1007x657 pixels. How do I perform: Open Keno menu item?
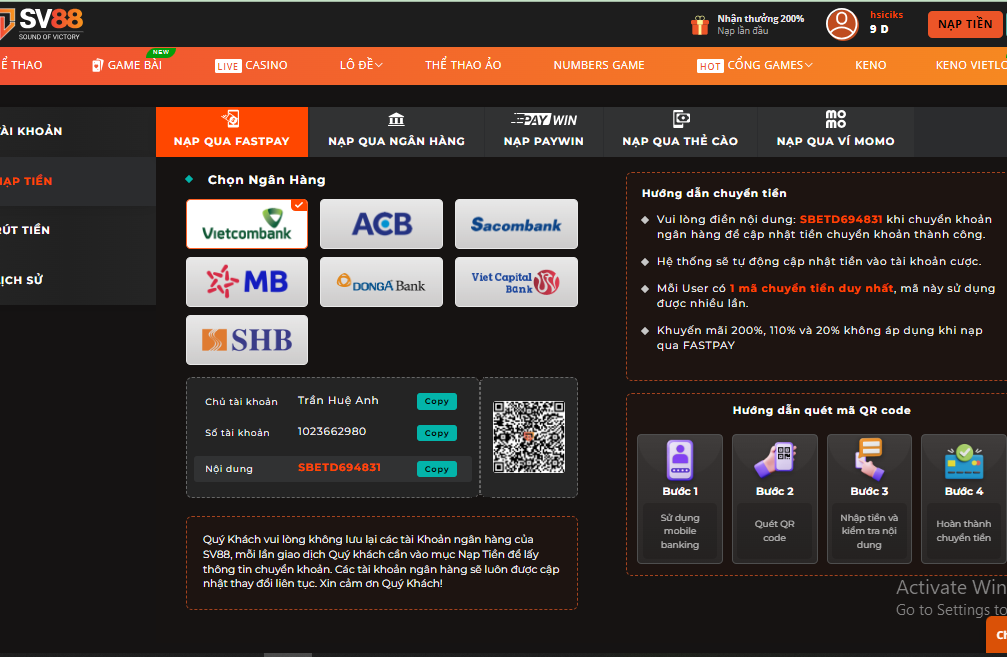[x=870, y=65]
